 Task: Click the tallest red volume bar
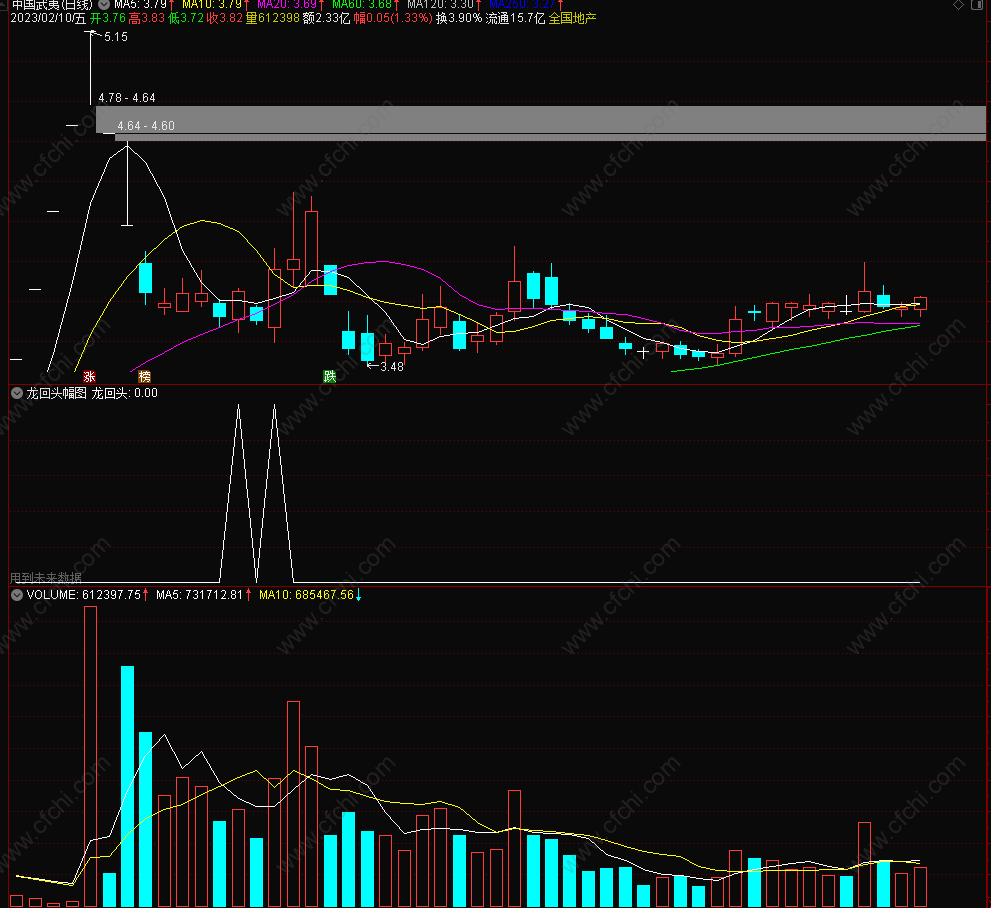tap(90, 756)
